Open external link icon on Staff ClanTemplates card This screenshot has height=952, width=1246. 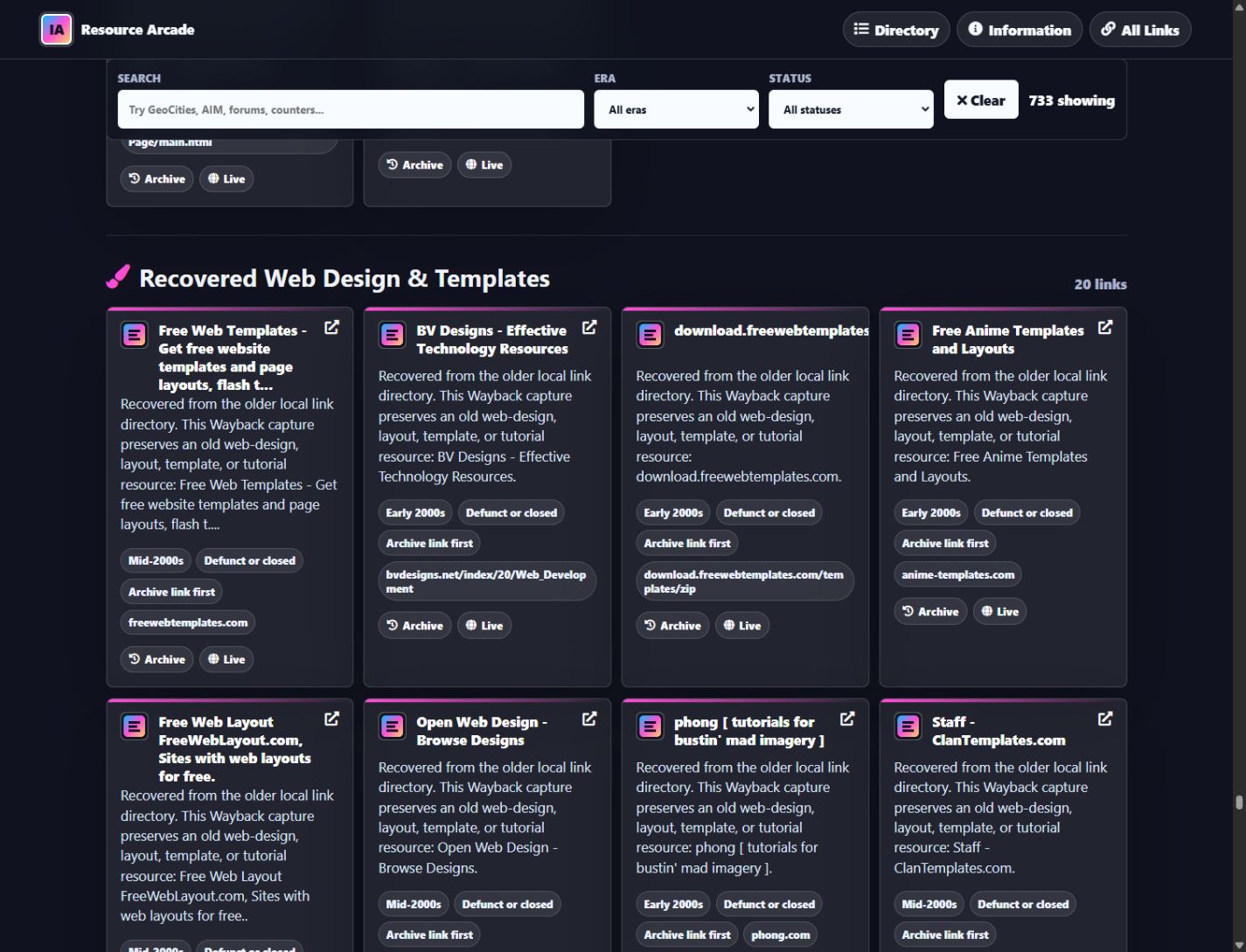(x=1105, y=719)
